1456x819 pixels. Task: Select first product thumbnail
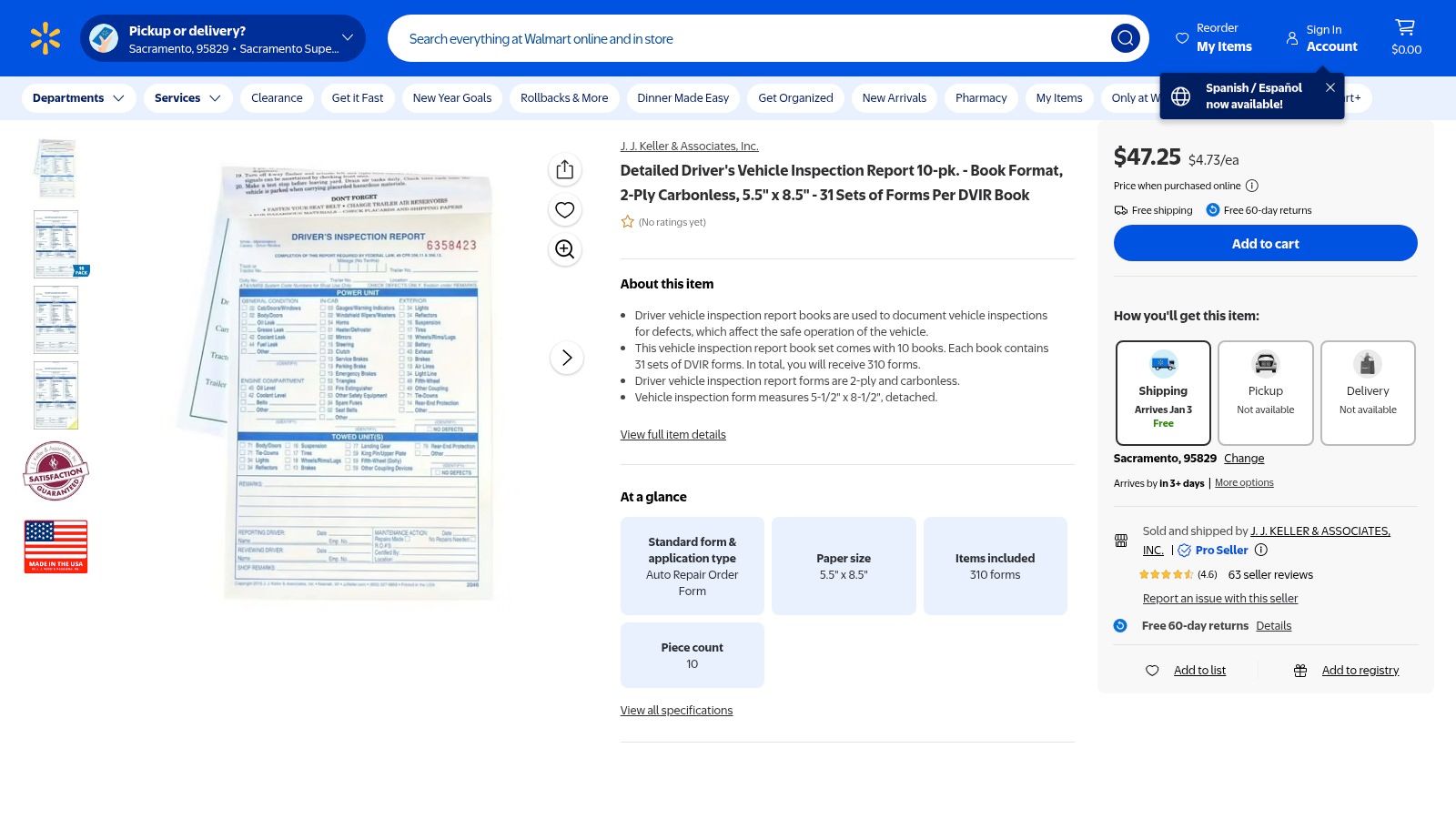[x=56, y=168]
